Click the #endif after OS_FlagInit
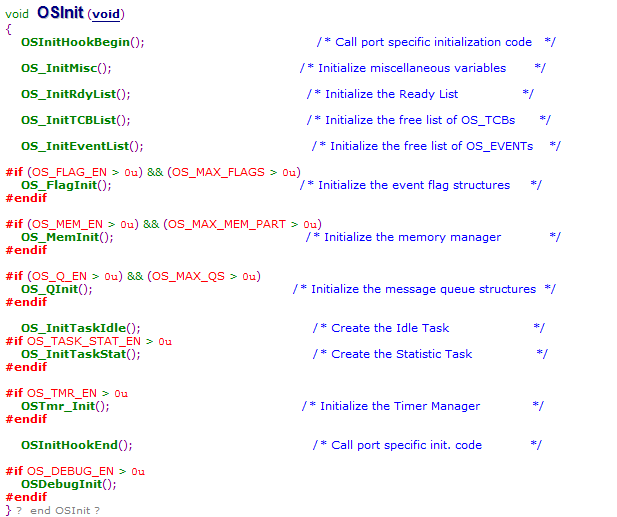 coord(26,198)
